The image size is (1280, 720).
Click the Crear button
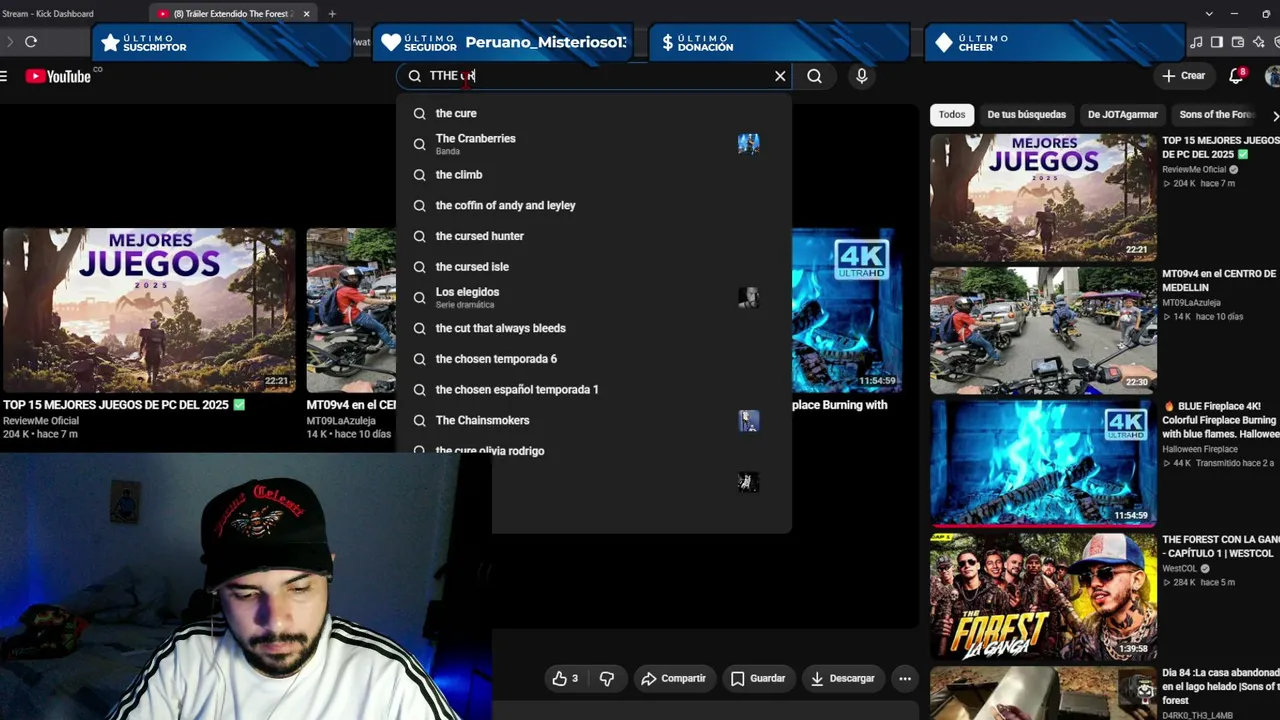click(x=1184, y=76)
